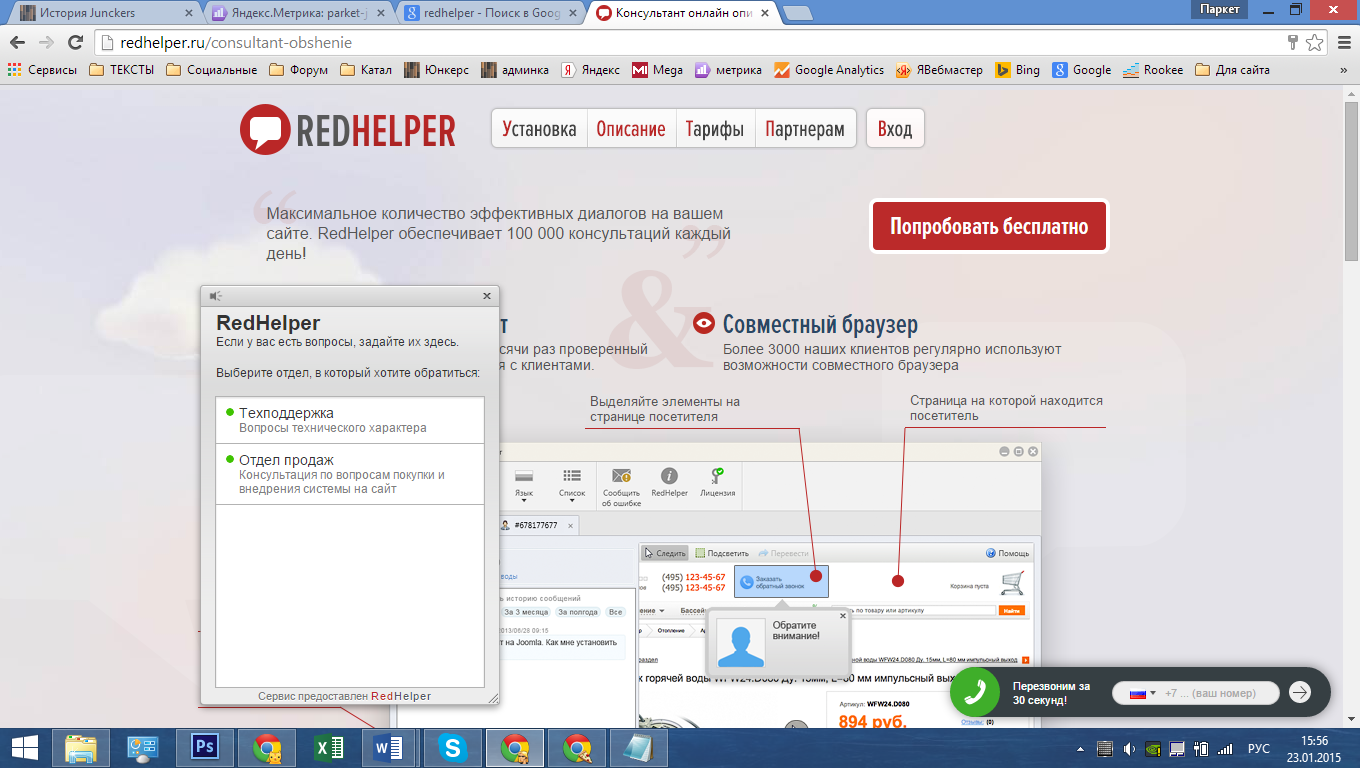Viewport: 1360px width, 768px height.
Task: Open the Партнерам menu item
Action: coord(805,129)
